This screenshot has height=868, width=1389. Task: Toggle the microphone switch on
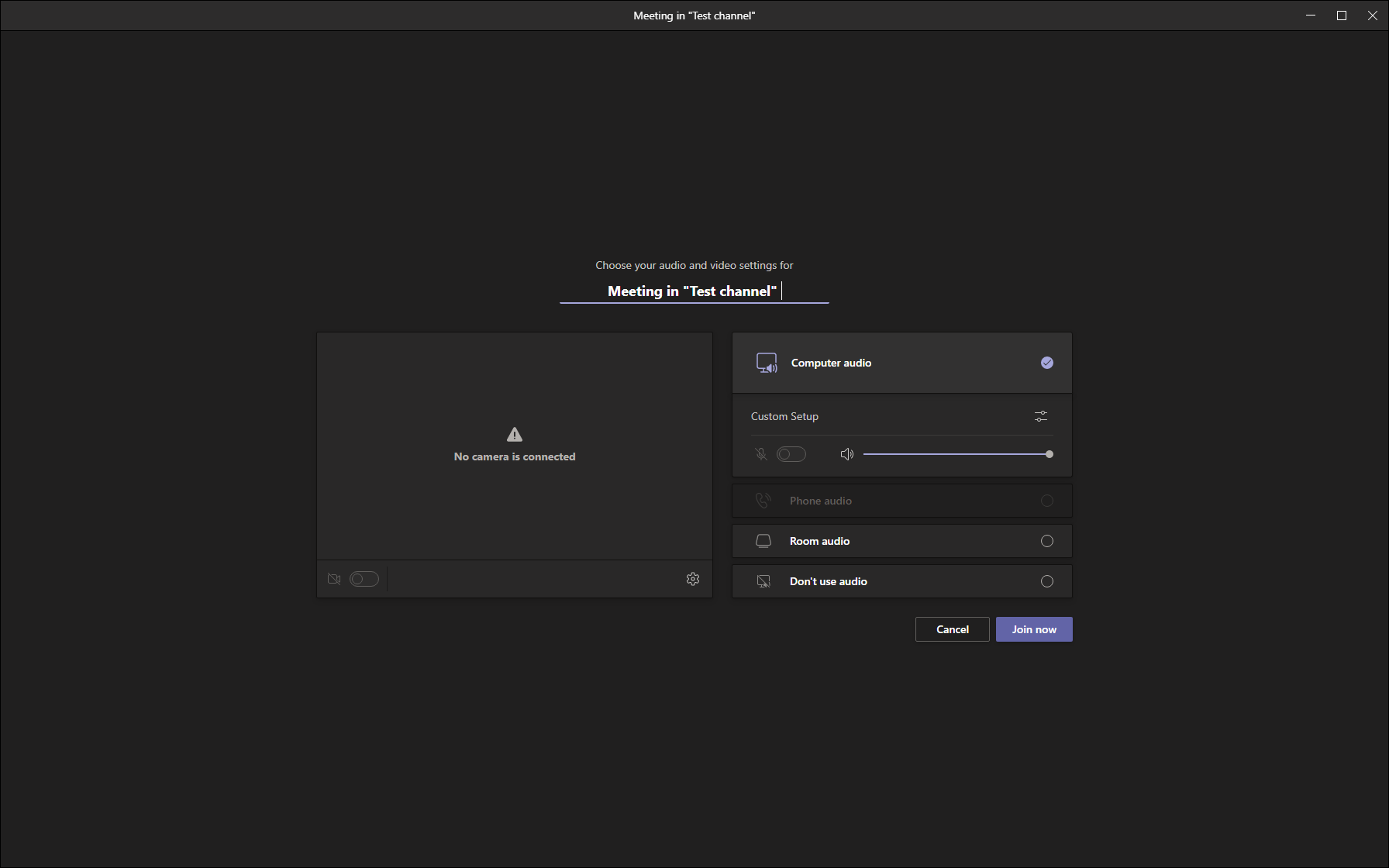tap(791, 454)
